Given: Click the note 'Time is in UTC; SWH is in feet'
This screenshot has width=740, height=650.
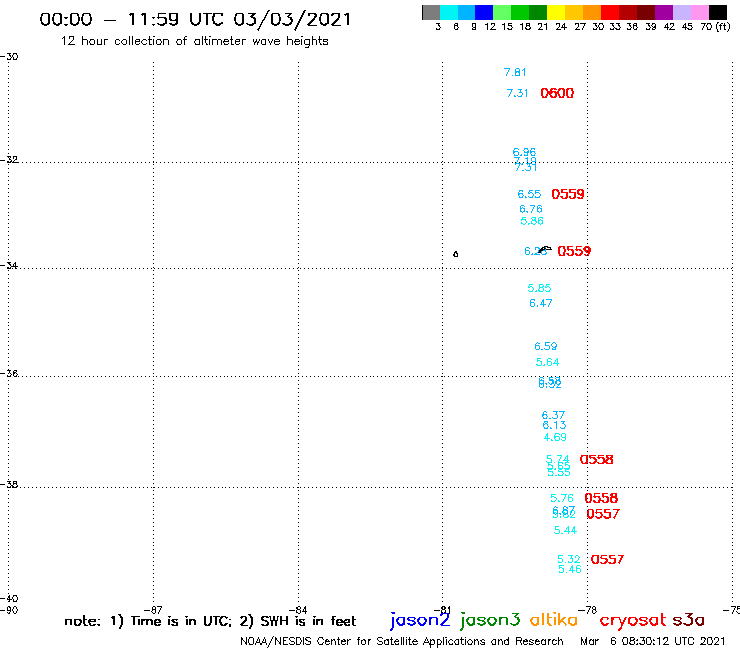Looking at the screenshot, I should click(210, 621).
